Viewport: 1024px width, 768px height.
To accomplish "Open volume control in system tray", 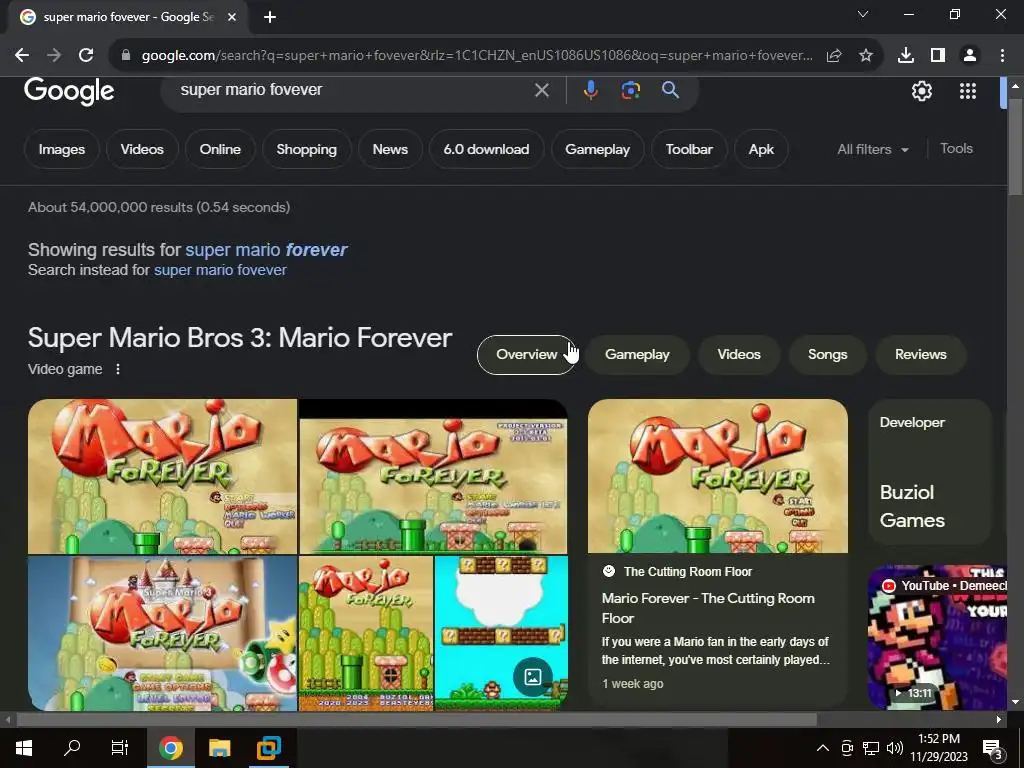I will tap(895, 748).
